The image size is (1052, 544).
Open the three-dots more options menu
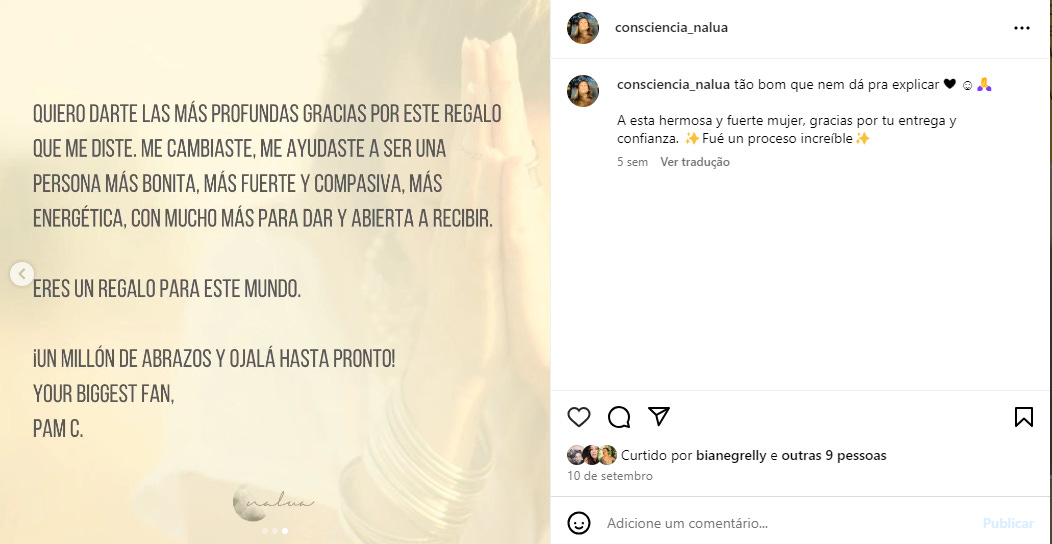pyautogui.click(x=1021, y=28)
